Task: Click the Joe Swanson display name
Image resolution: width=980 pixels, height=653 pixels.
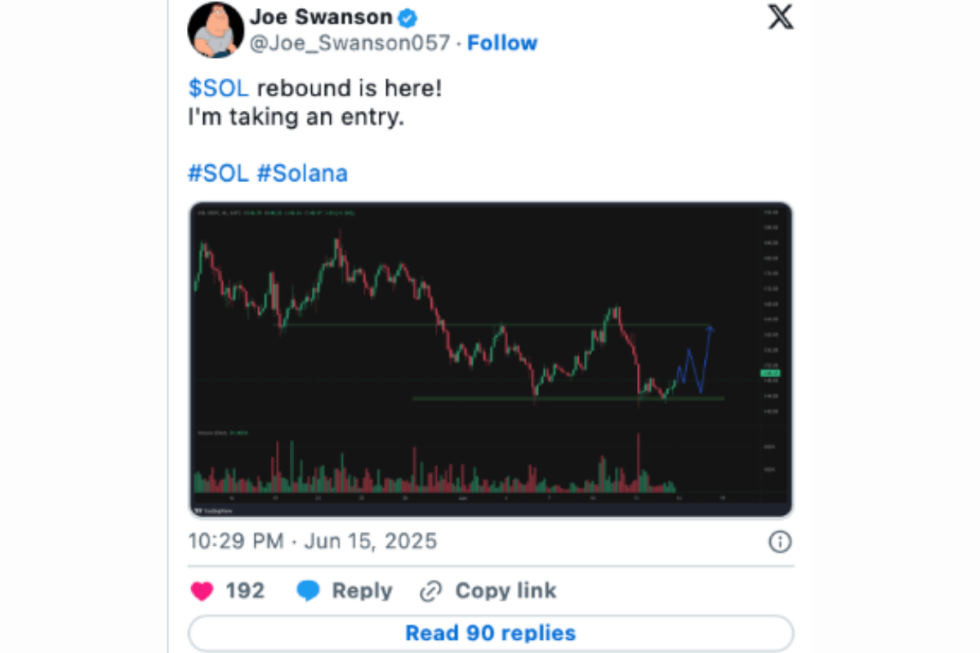Action: click(x=318, y=15)
